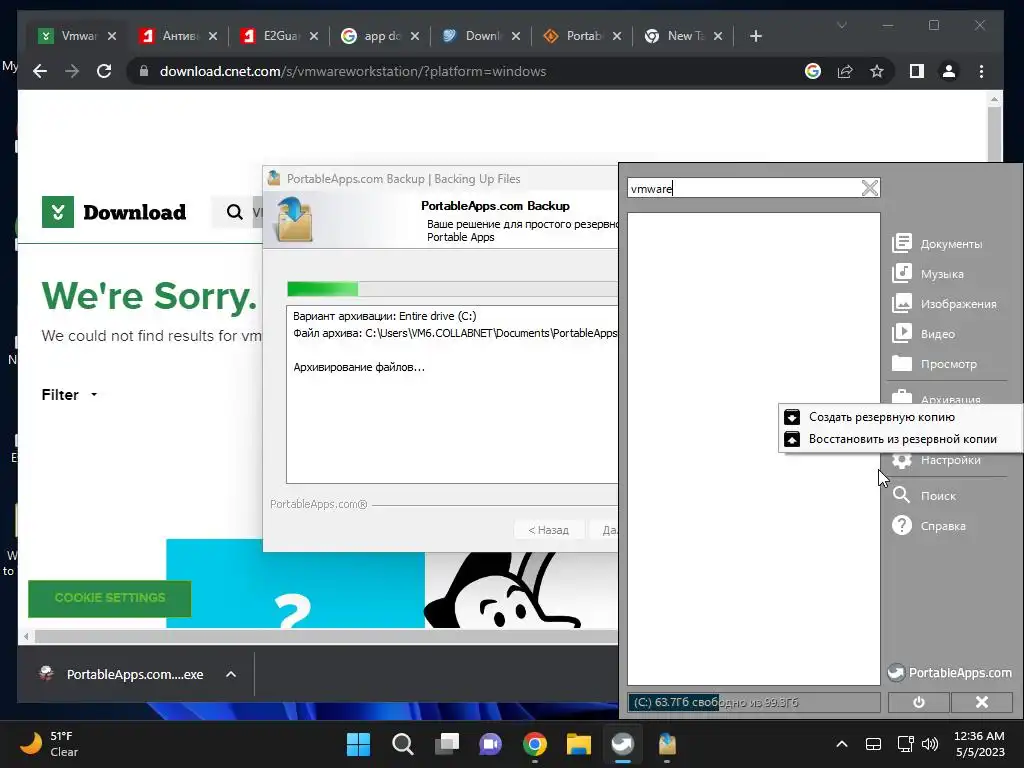Viewport: 1024px width, 768px height.
Task: Click Google icon in address bar
Action: [x=812, y=71]
